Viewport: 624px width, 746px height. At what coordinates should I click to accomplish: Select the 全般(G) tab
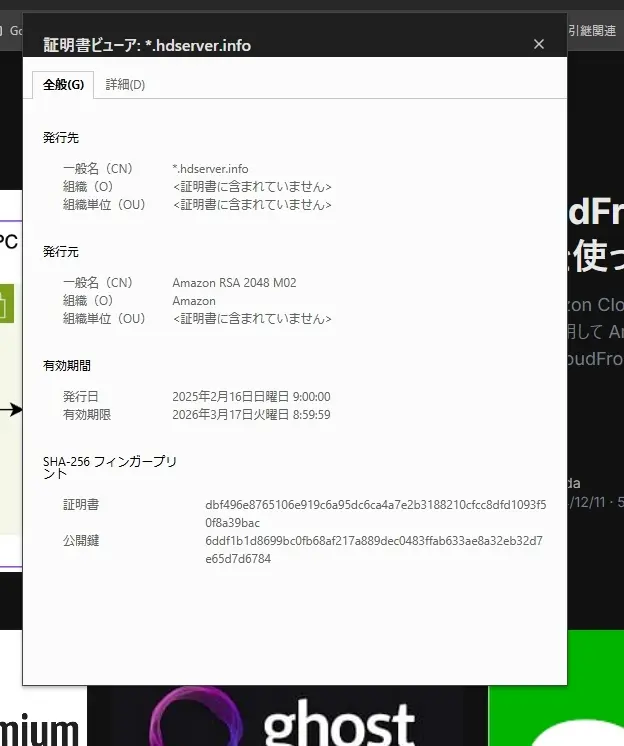(62, 85)
